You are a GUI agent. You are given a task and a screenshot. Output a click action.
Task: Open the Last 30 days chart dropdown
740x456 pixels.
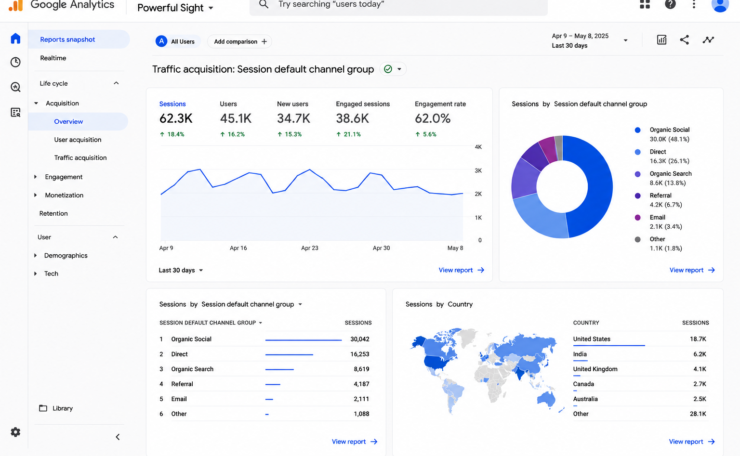point(181,270)
